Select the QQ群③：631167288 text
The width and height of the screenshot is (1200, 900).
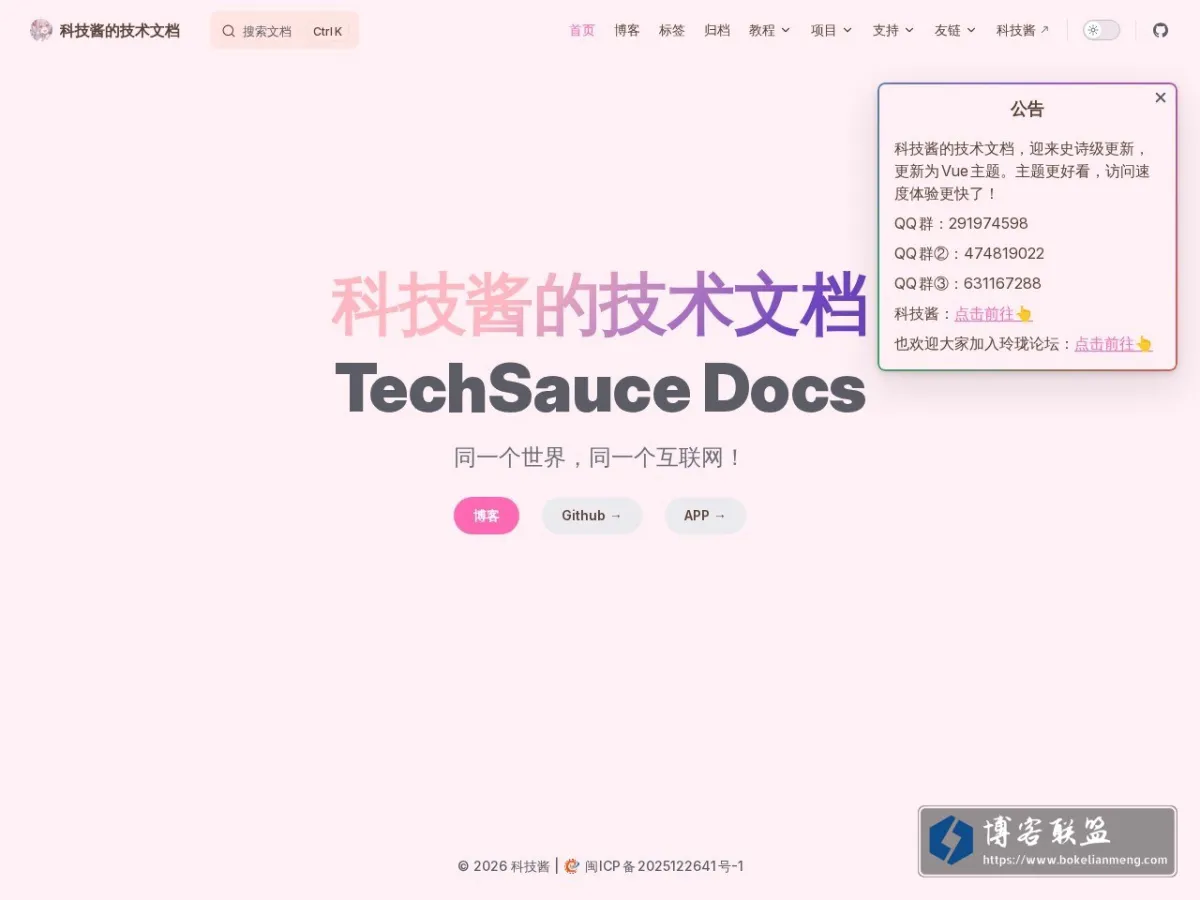pos(967,284)
